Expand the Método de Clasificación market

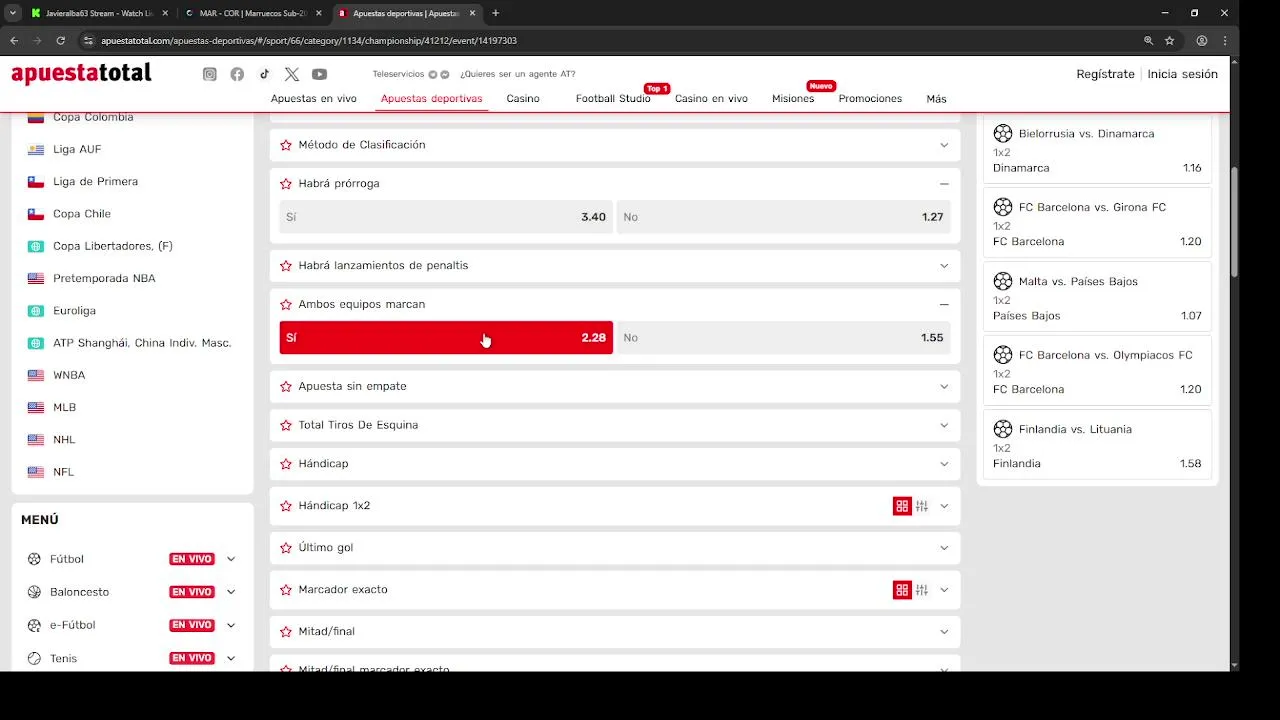point(943,145)
